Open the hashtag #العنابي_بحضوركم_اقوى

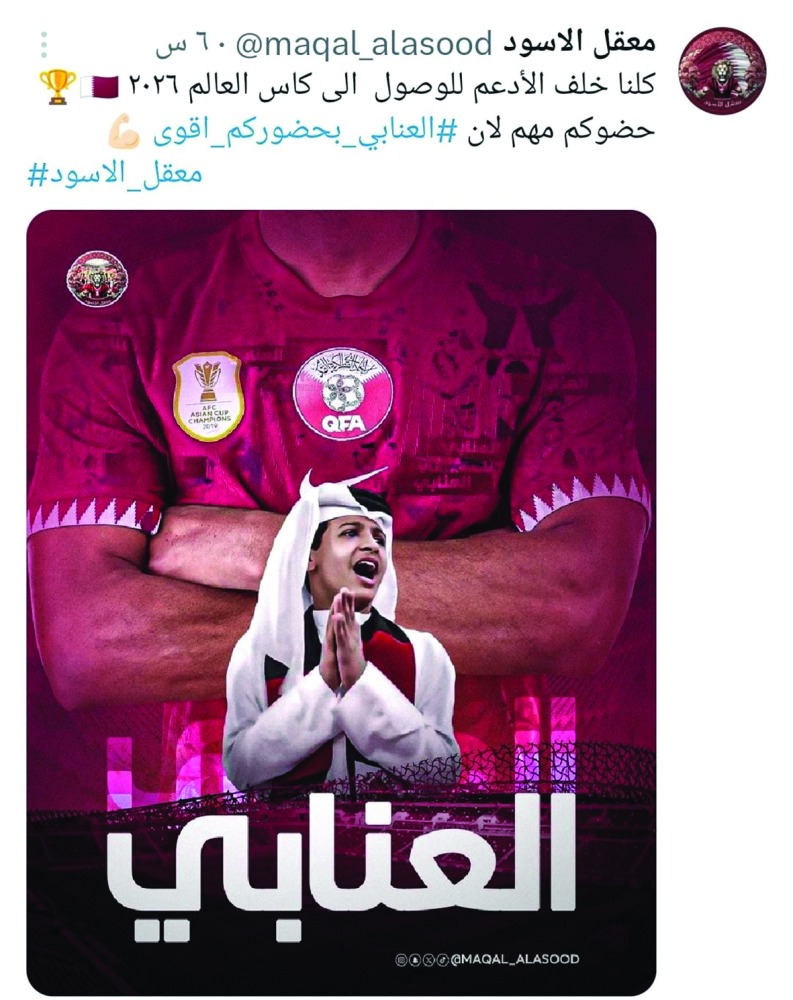pos(305,133)
